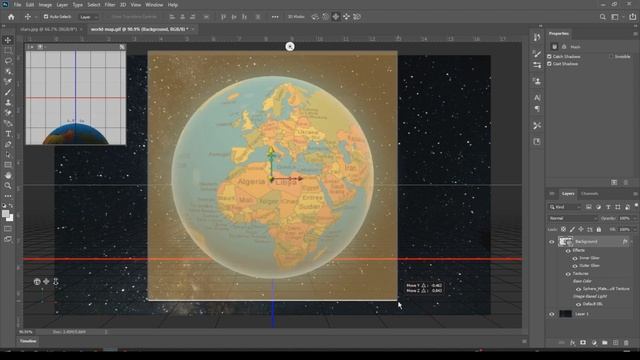Toggle the Catch Shadows checkbox
Screen dimensions: 640x360
pos(549,56)
